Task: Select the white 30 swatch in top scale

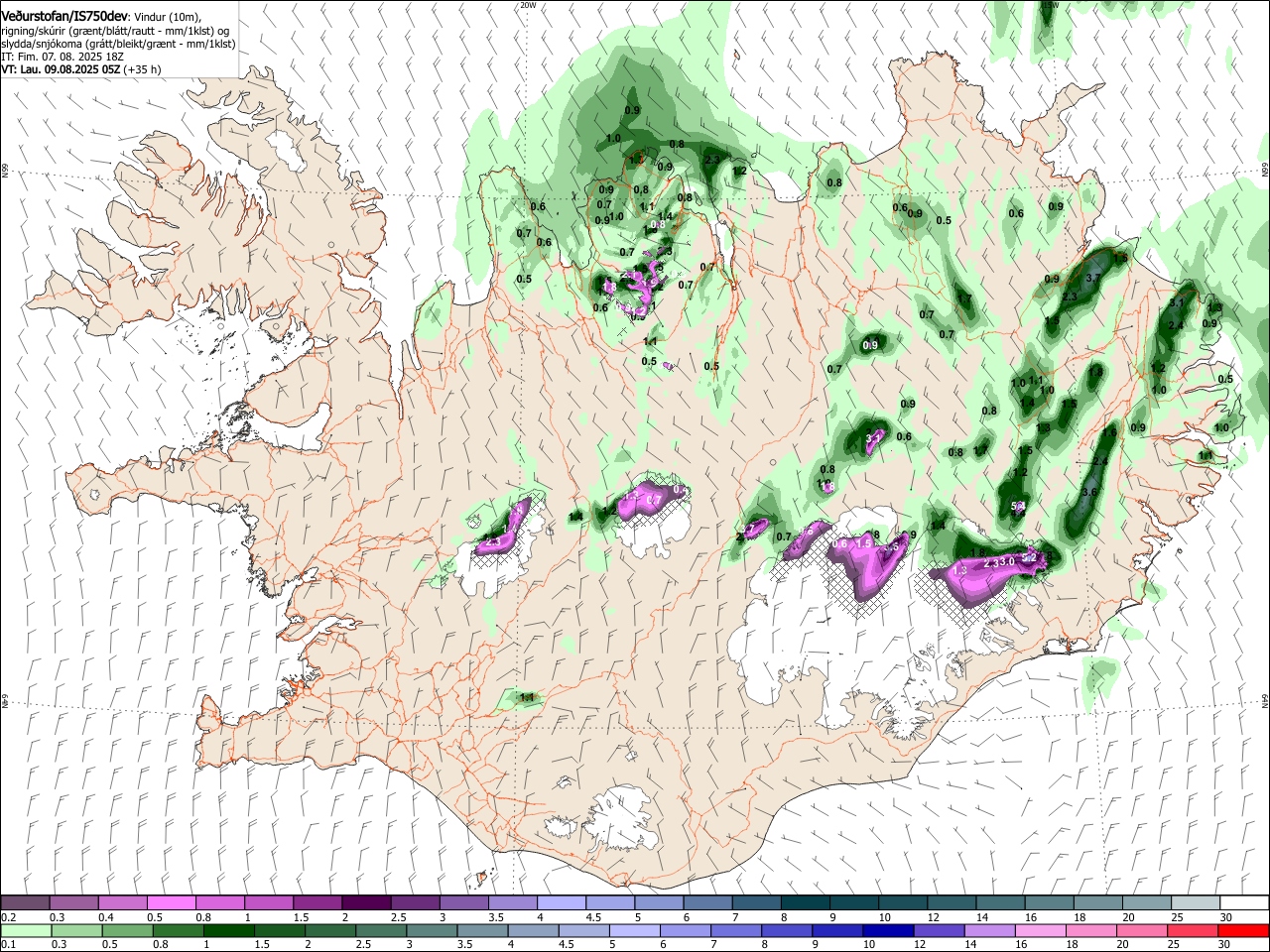Action: [1245, 903]
